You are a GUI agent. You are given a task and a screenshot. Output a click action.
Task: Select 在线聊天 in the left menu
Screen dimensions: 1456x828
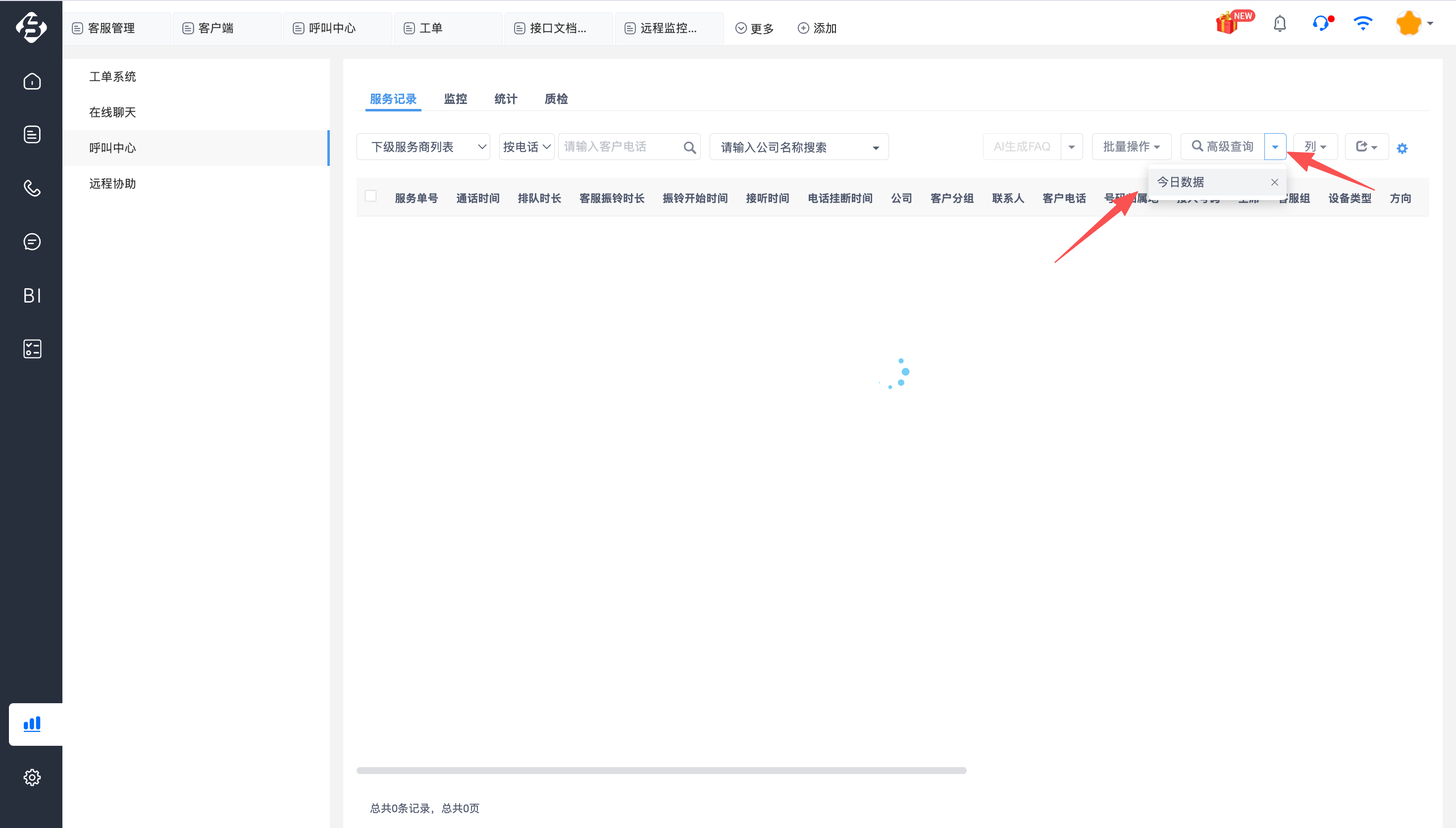pos(112,112)
